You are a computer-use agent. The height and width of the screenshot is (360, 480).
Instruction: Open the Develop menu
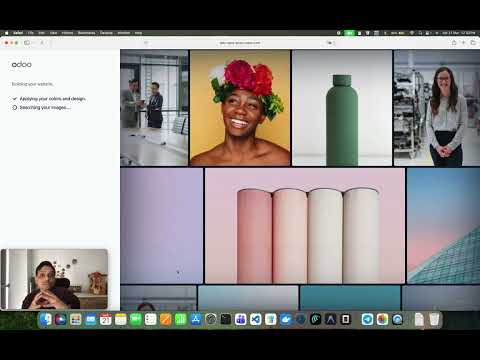(106, 33)
